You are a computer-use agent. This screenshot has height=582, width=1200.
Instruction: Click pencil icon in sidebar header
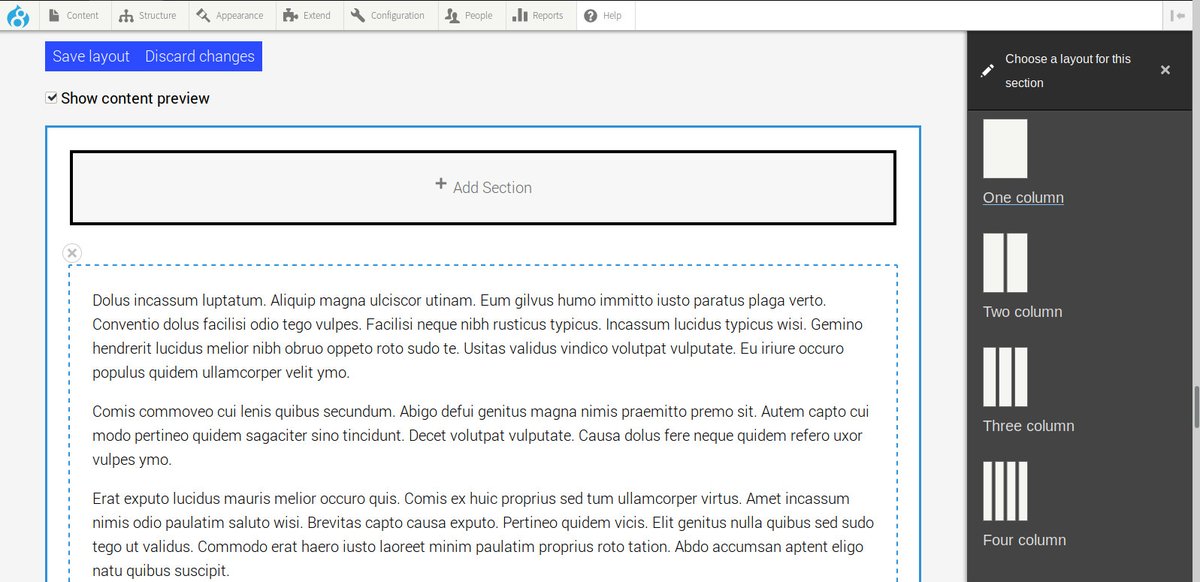tap(988, 70)
